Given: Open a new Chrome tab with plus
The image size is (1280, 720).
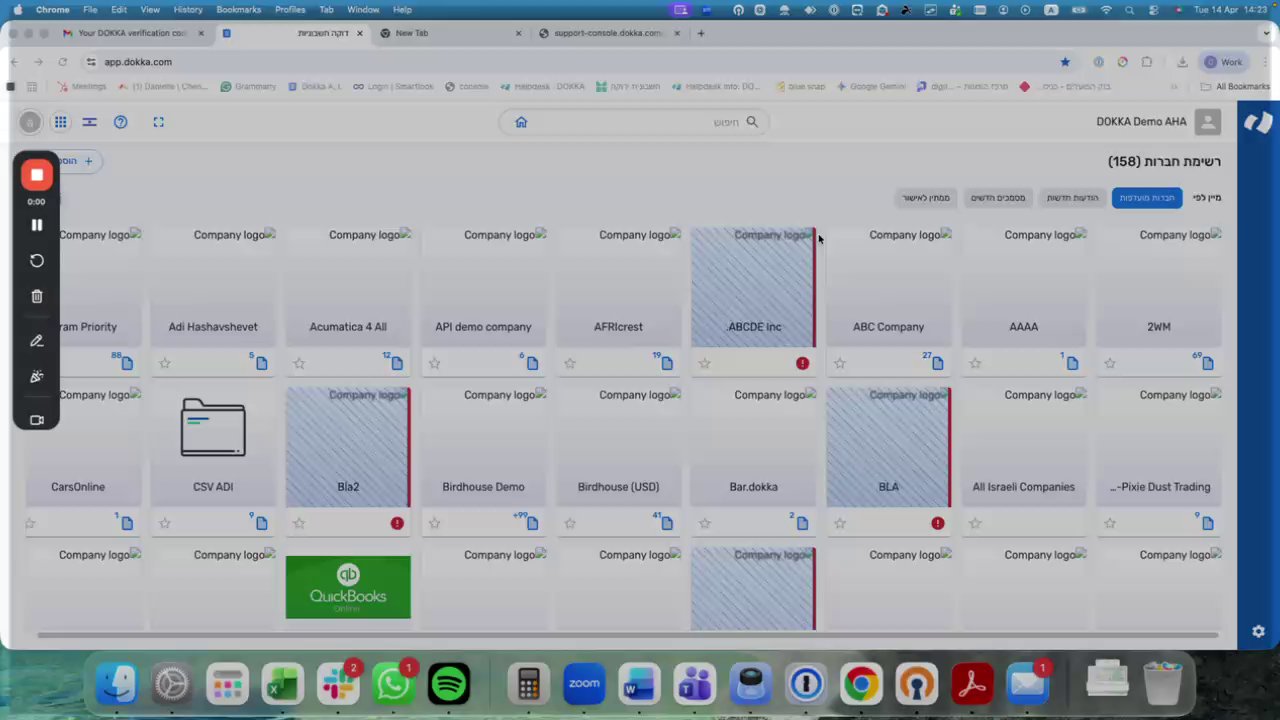Looking at the screenshot, I should click(x=701, y=33).
